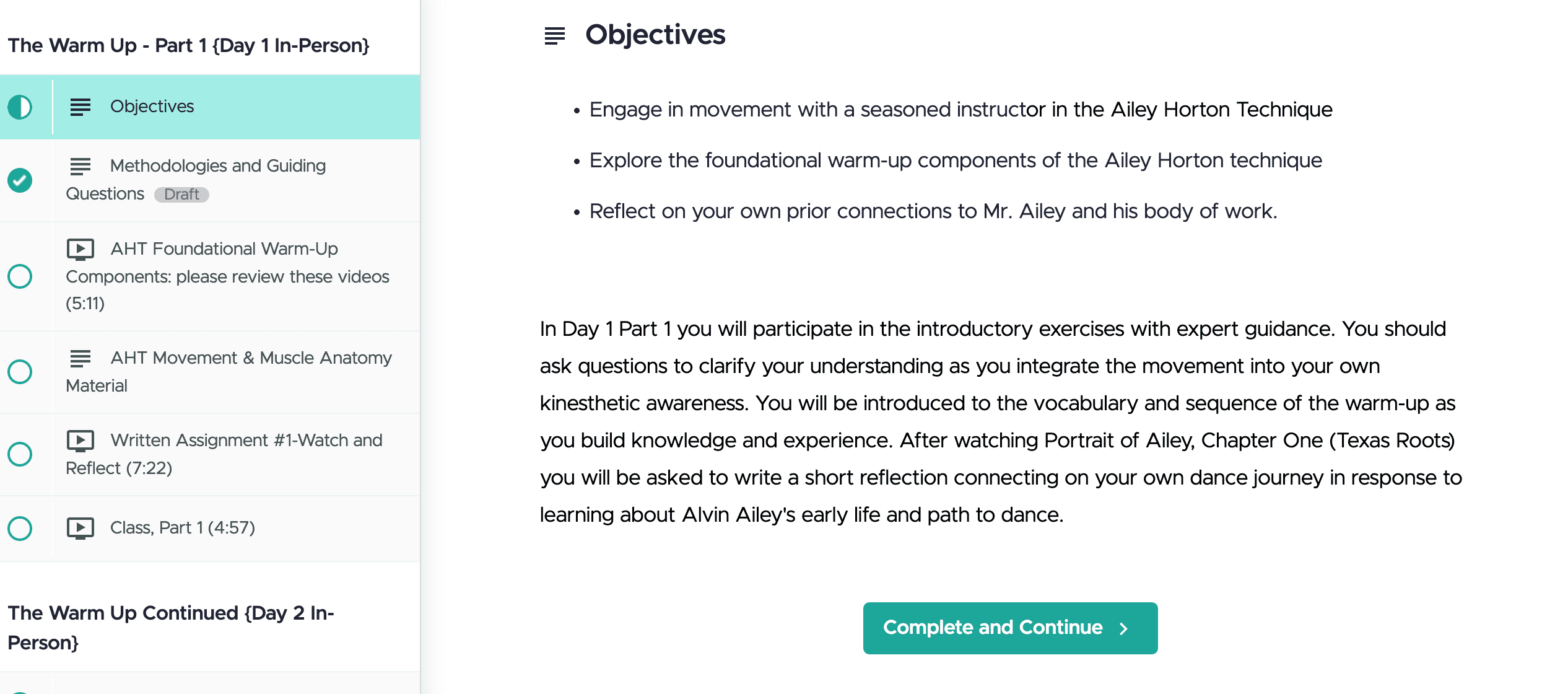This screenshot has width=1568, height=694.
Task: Click the document icon next to Objectives lesson
Action: point(80,107)
